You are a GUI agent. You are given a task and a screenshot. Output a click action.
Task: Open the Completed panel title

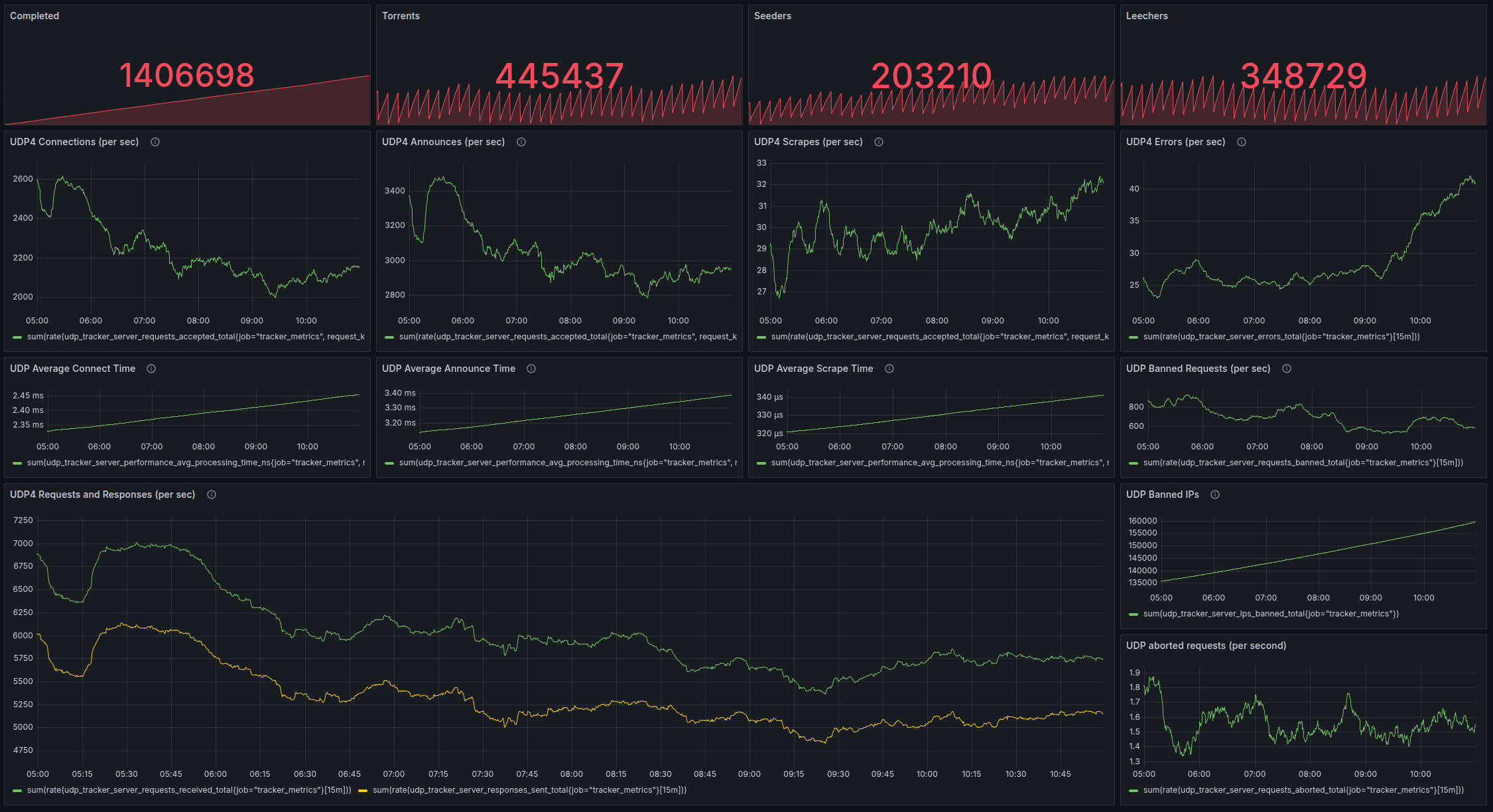pos(34,16)
